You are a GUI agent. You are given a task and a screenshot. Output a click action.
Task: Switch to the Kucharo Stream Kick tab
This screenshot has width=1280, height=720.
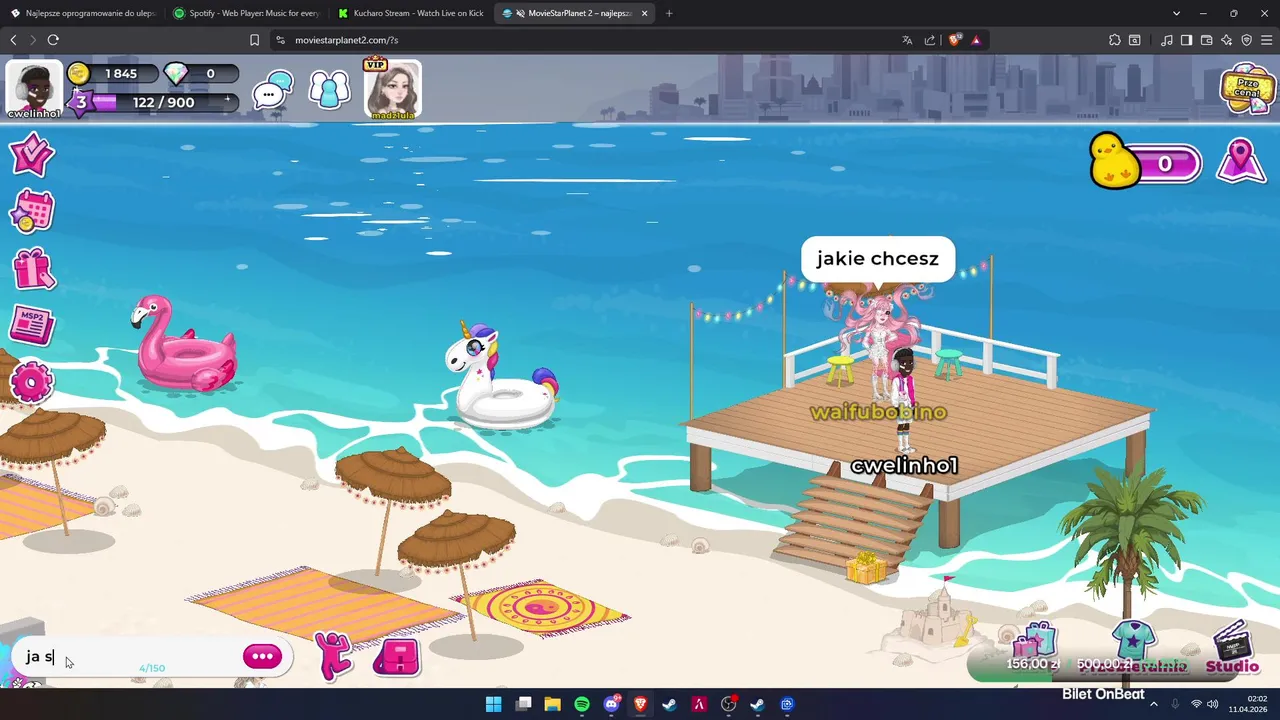[x=410, y=13]
